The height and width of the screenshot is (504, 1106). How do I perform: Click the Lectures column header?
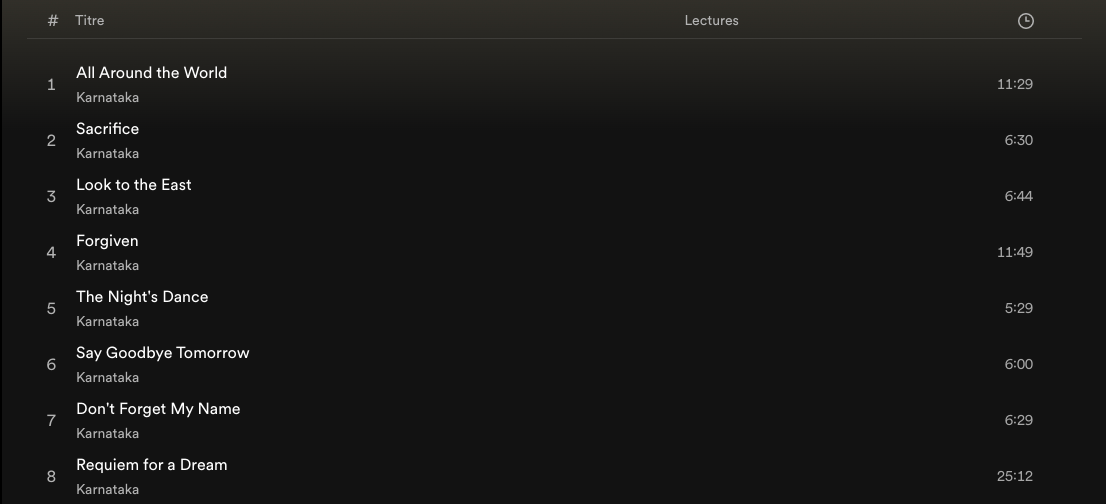pyautogui.click(x=711, y=20)
